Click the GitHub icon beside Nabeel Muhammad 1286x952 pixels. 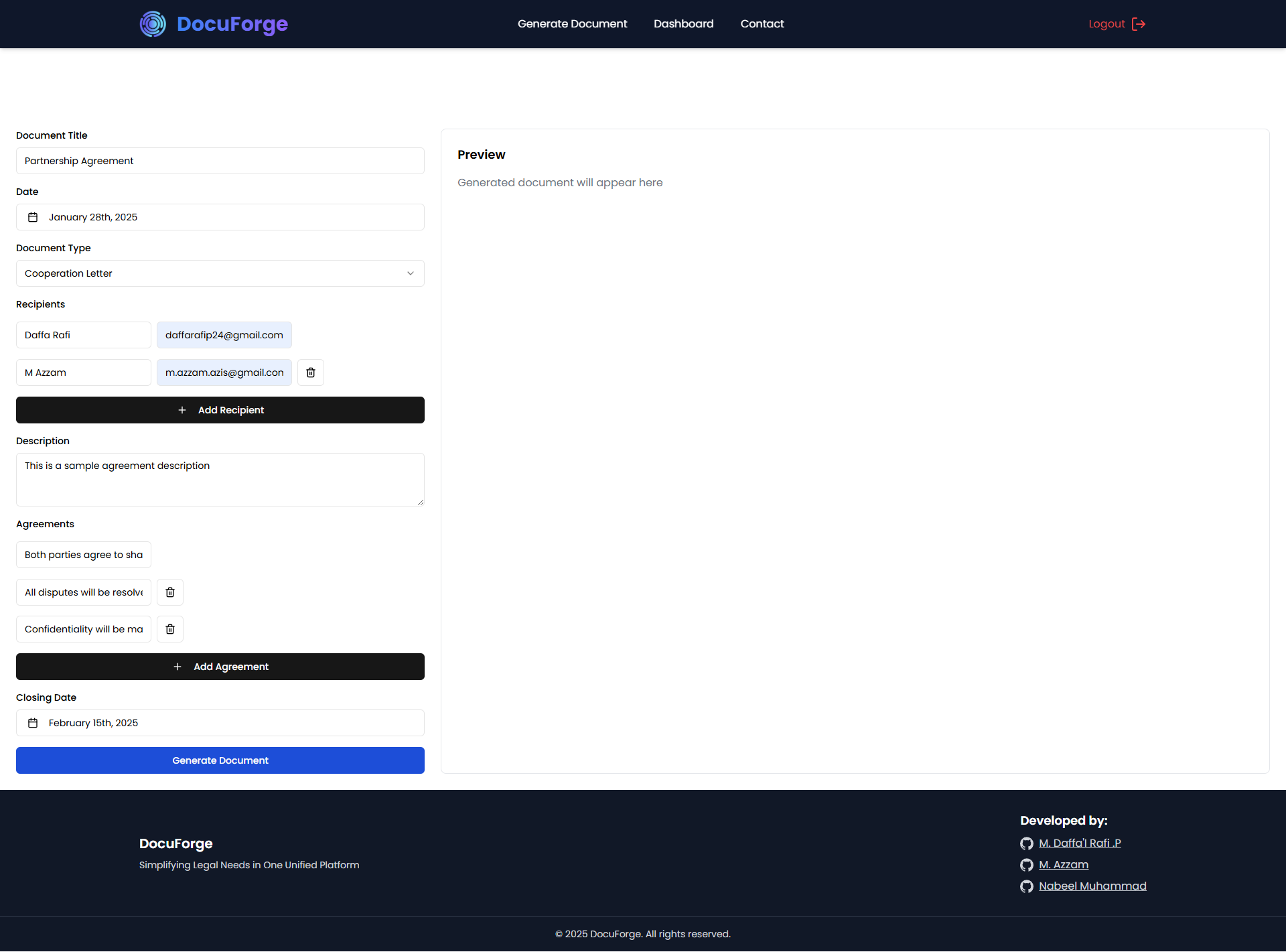1026,886
